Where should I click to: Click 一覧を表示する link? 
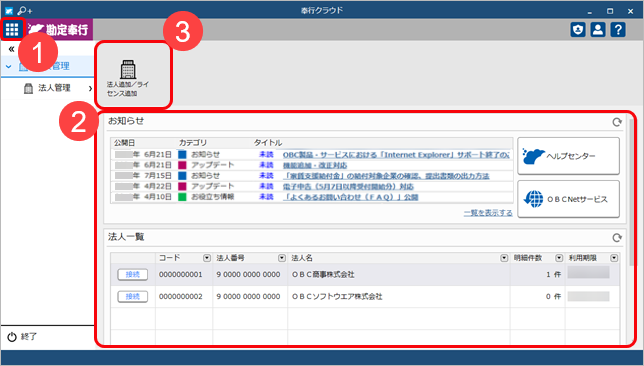488,213
